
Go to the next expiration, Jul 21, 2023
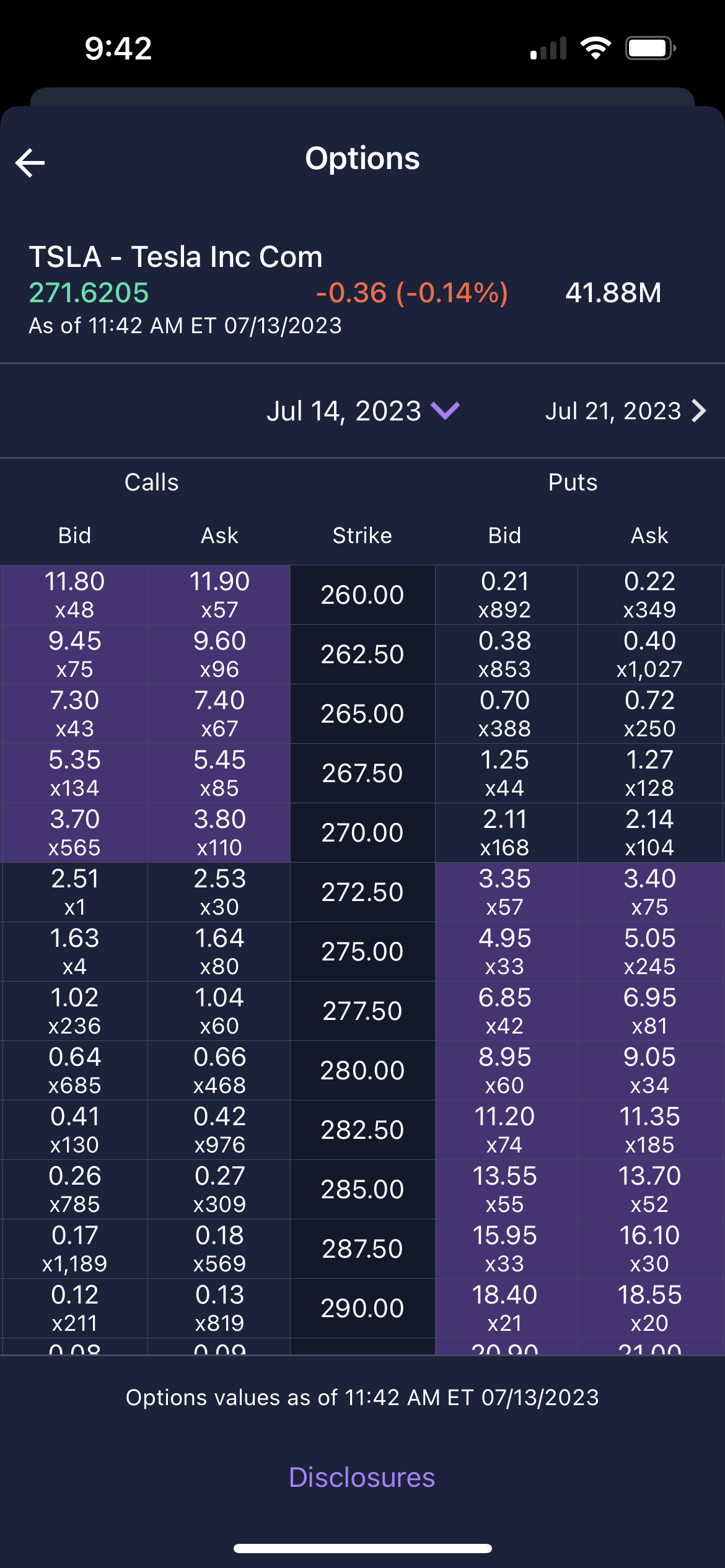[x=613, y=411]
